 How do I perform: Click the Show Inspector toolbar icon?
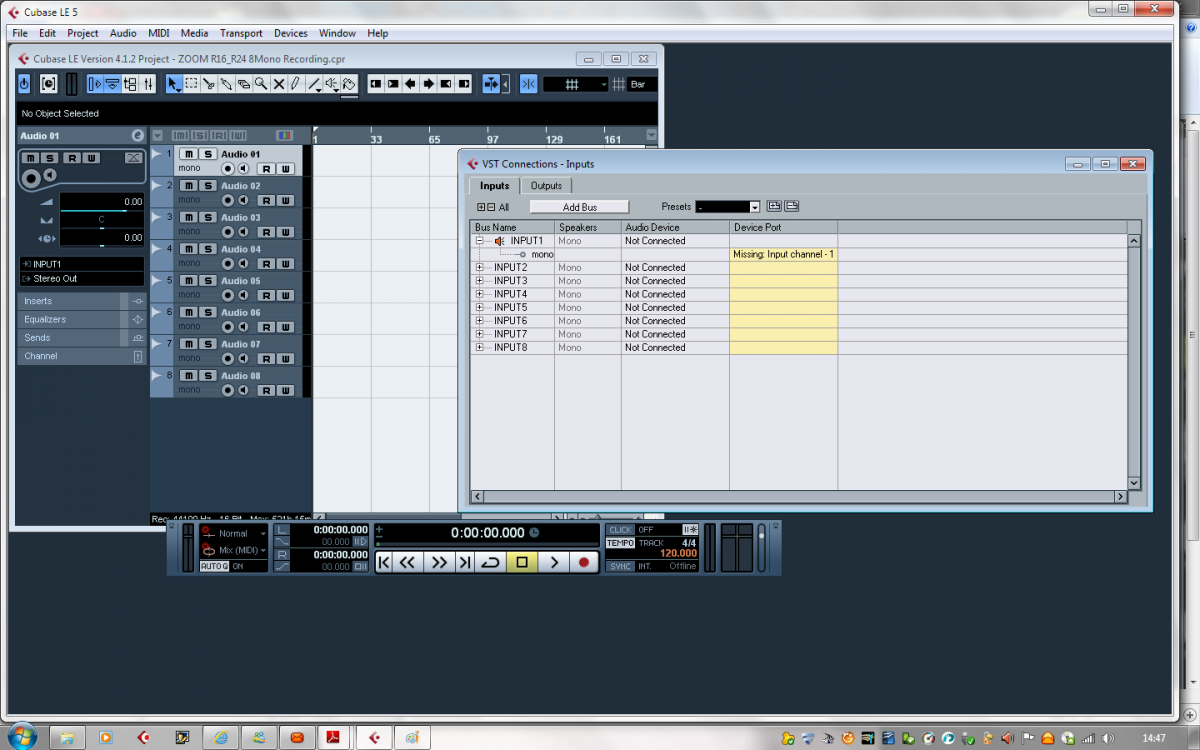pos(95,84)
